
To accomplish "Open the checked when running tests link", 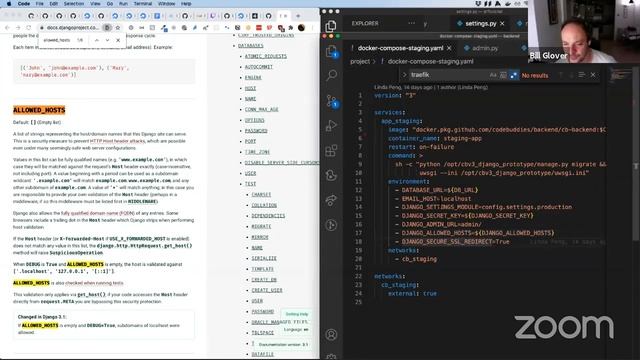I will click(x=94, y=283).
